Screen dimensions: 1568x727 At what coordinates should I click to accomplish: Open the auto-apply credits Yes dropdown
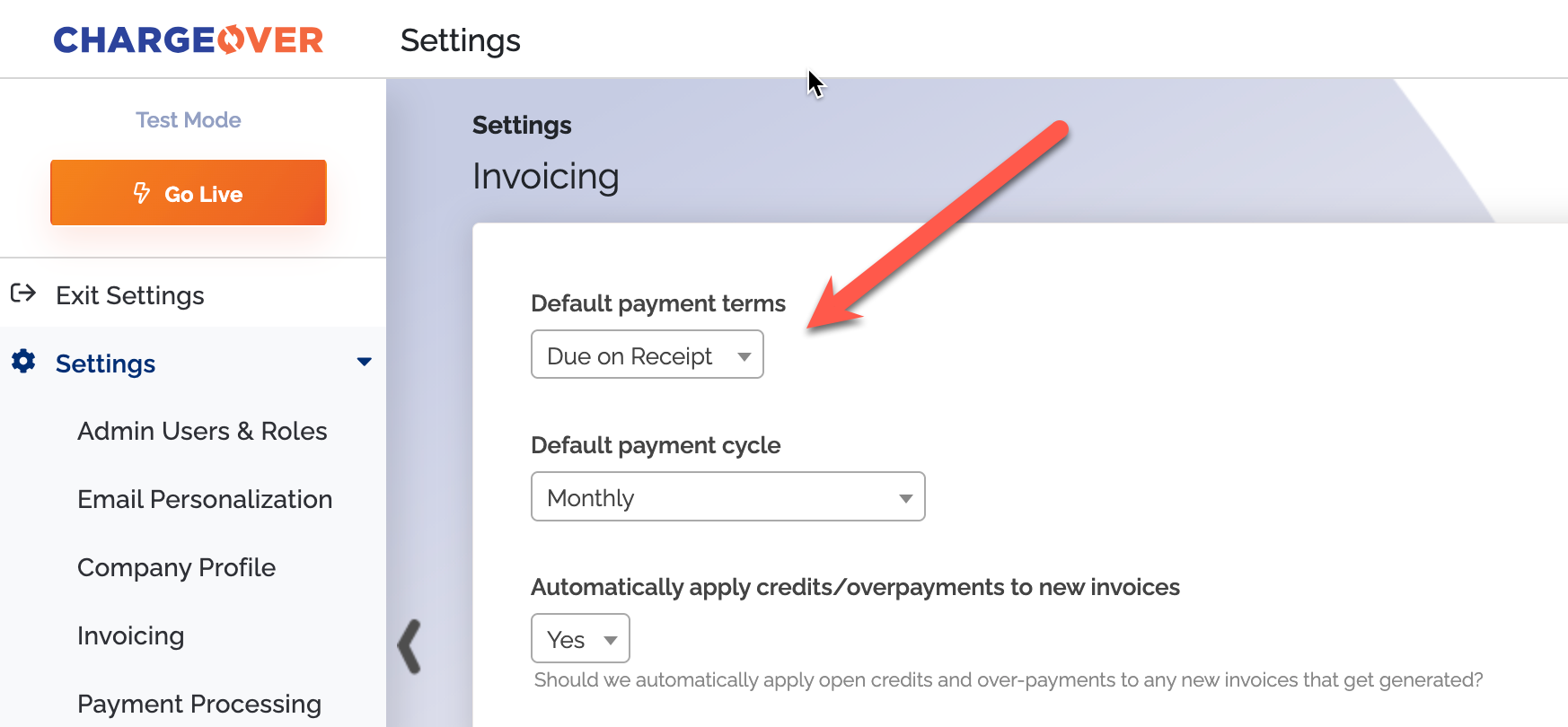click(x=580, y=639)
